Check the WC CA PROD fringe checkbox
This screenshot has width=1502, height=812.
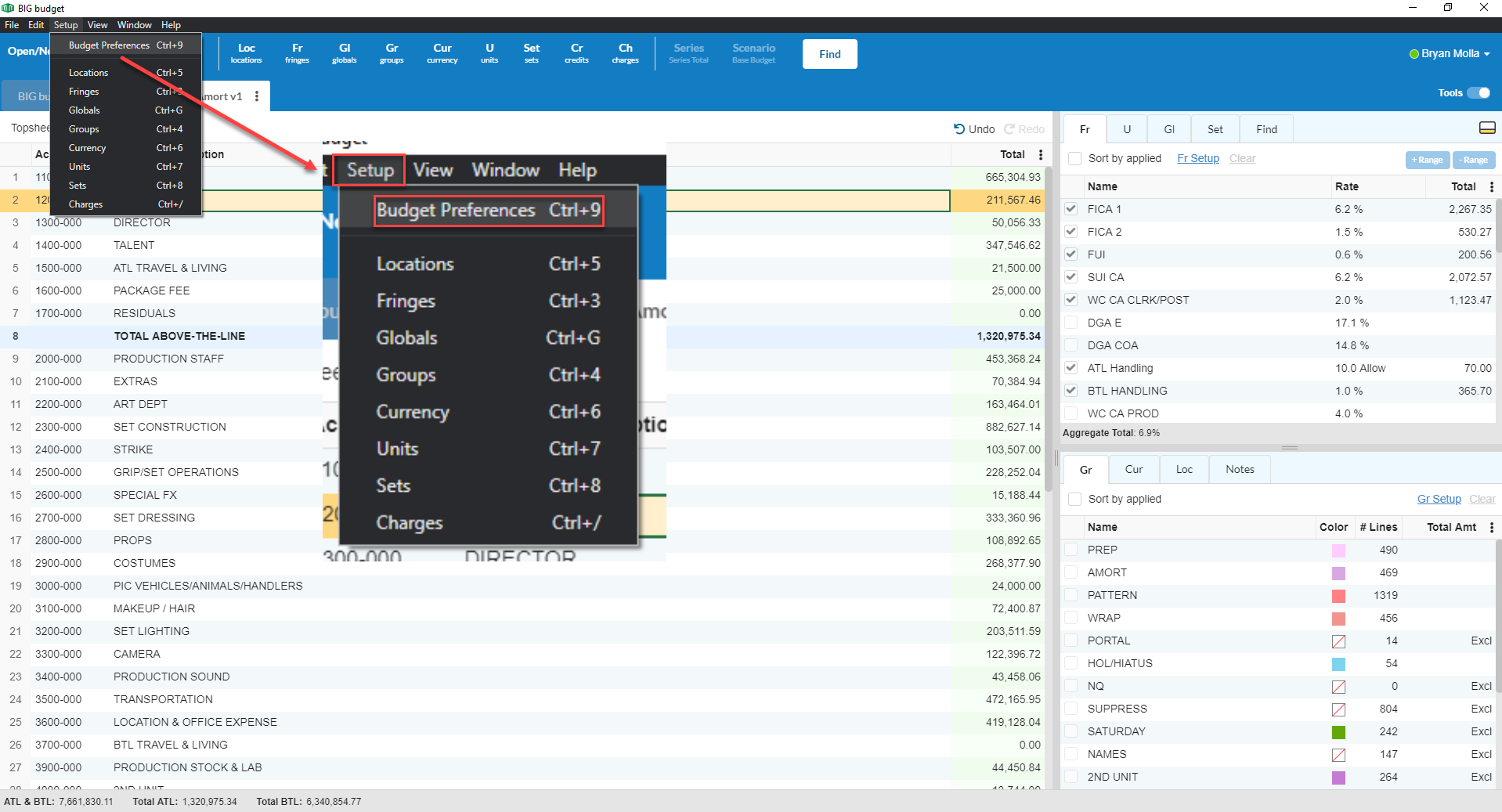(x=1071, y=413)
